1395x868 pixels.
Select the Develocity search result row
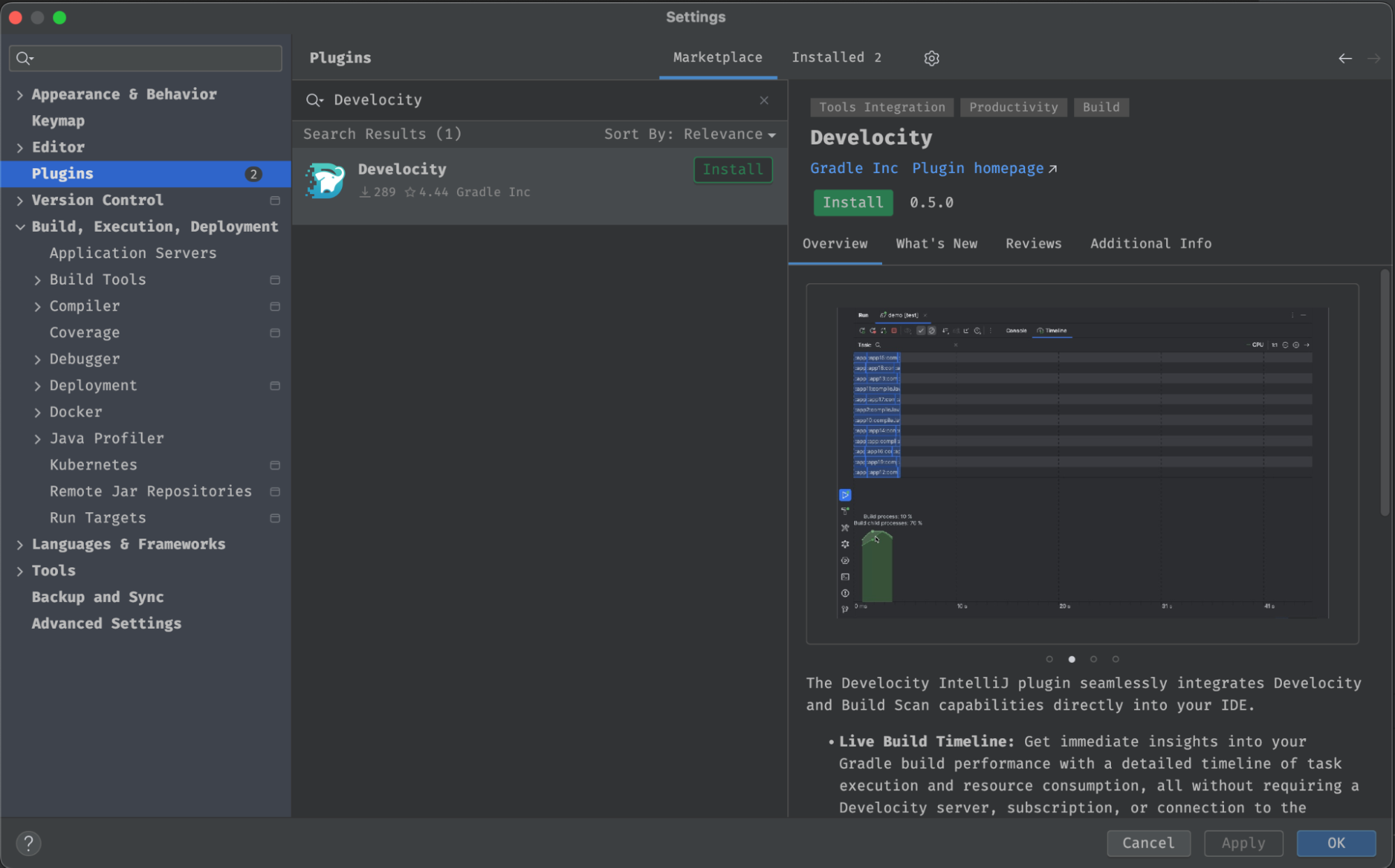539,186
